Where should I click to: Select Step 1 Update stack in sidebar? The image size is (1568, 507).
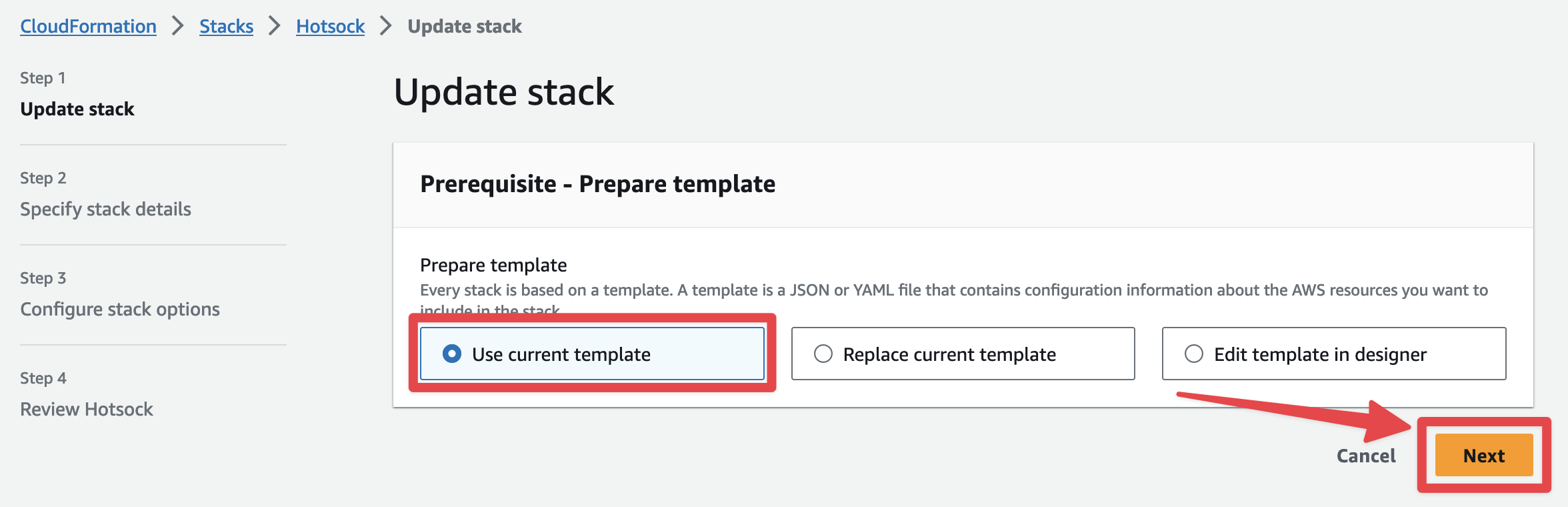77,109
